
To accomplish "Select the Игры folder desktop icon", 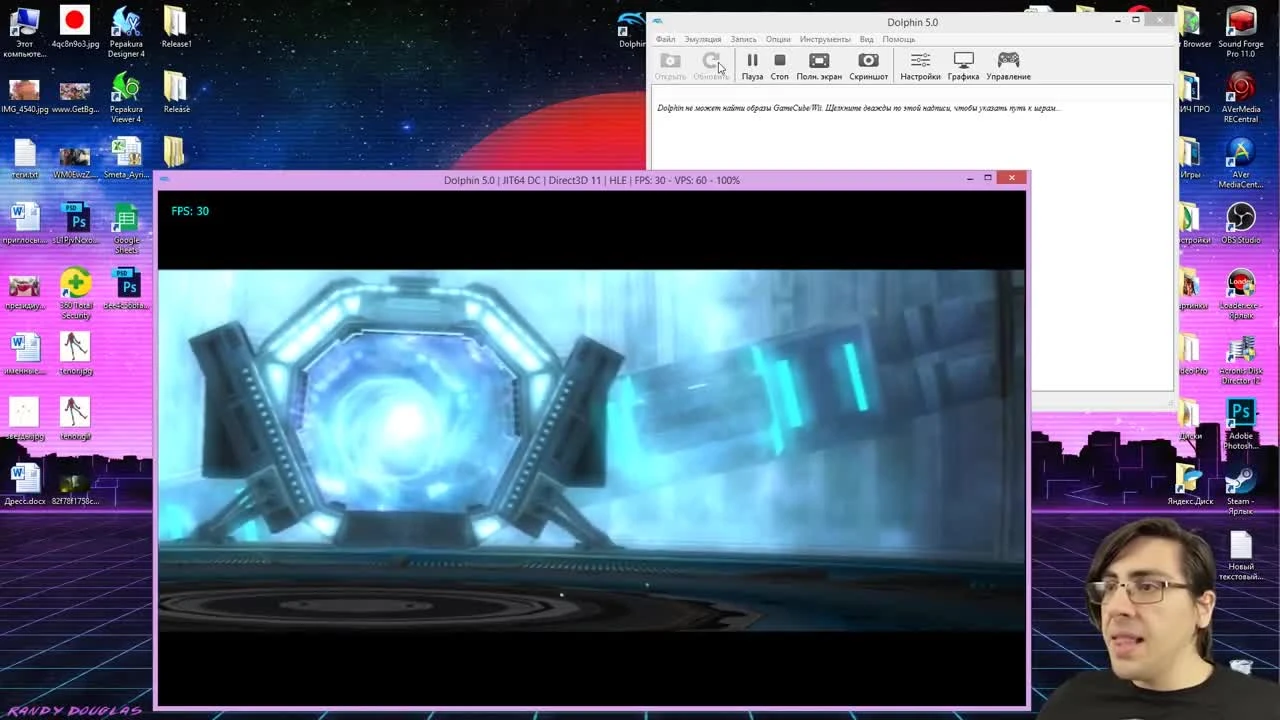I will pos(1190,158).
